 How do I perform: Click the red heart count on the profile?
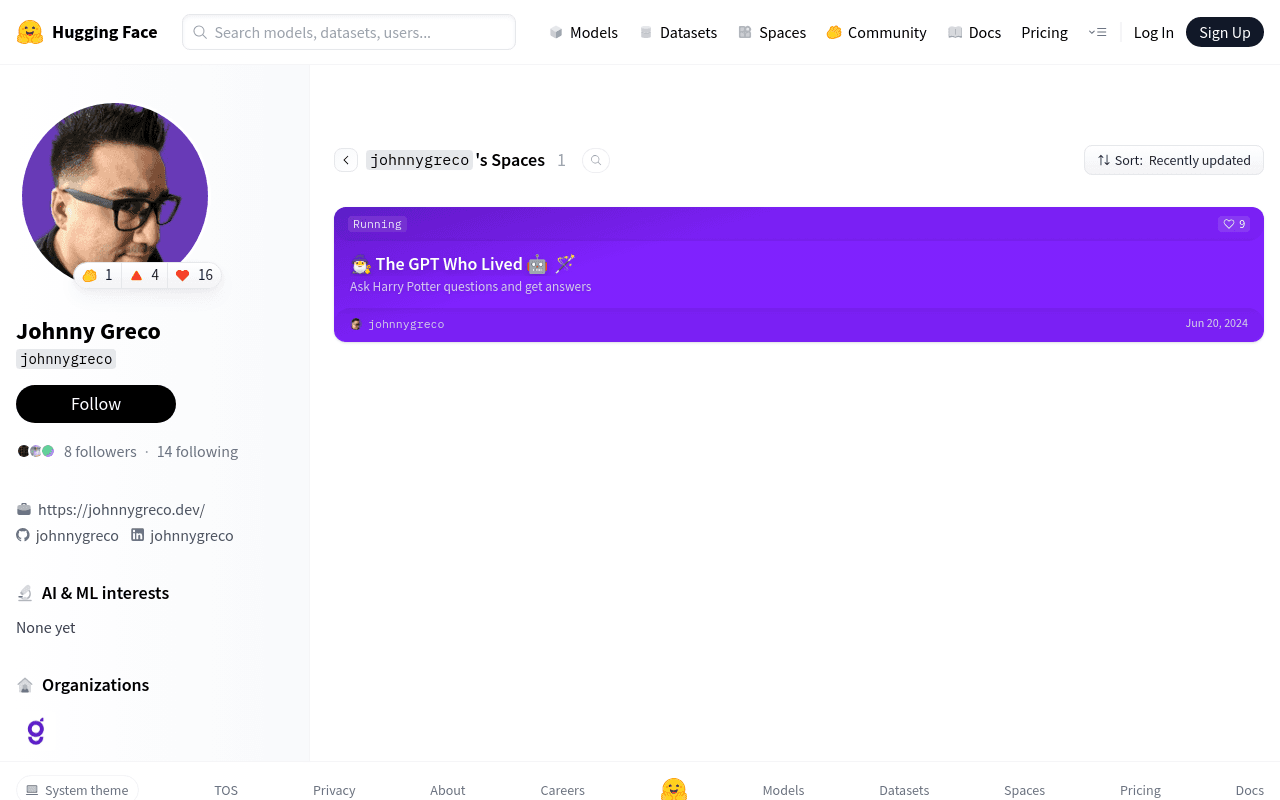[x=194, y=275]
